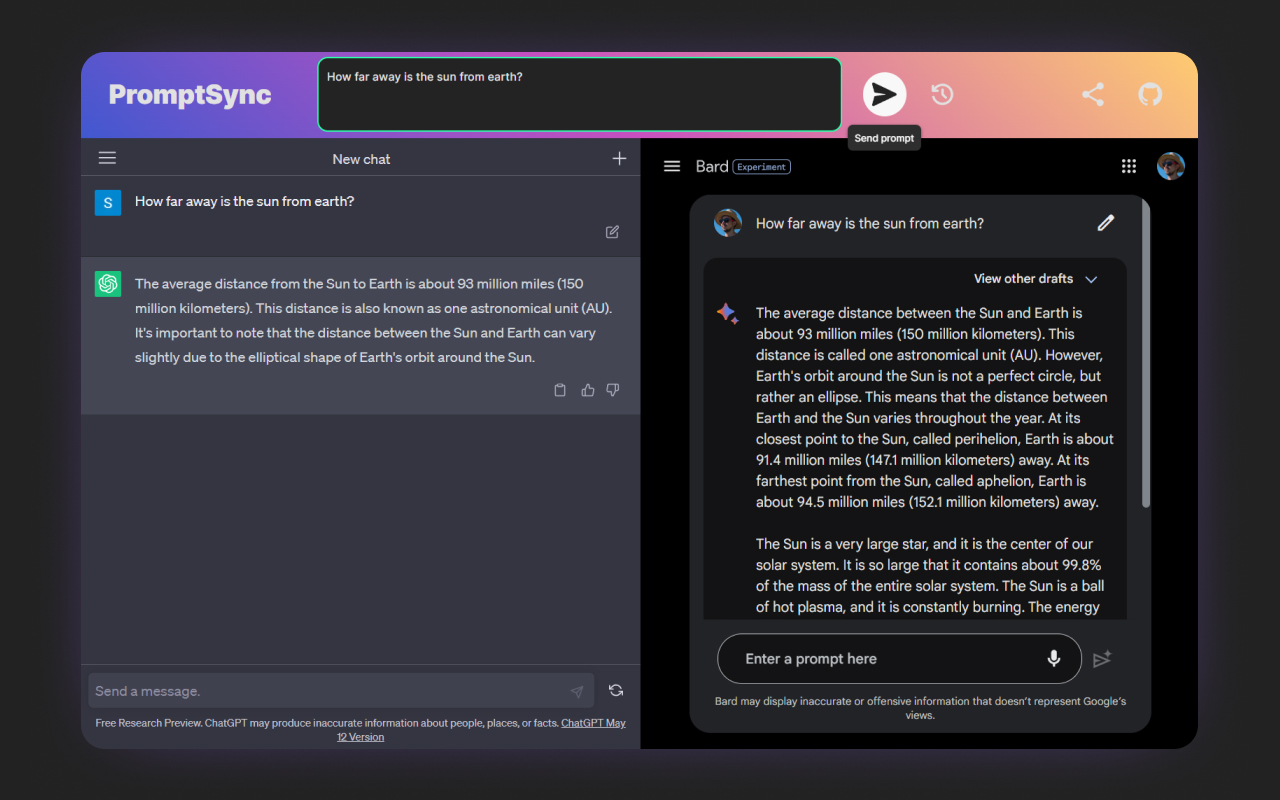Click the Bard question 'How far away is the sun from earth?'
Image resolution: width=1280 pixels, height=800 pixels.
[870, 223]
